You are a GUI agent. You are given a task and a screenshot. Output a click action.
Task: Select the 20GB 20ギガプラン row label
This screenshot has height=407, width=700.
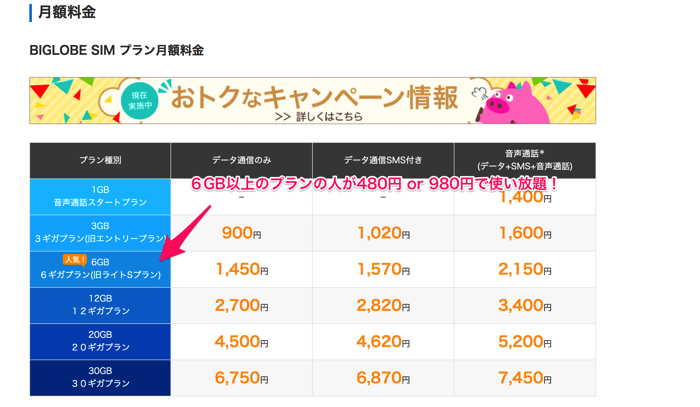pyautogui.click(x=100, y=341)
